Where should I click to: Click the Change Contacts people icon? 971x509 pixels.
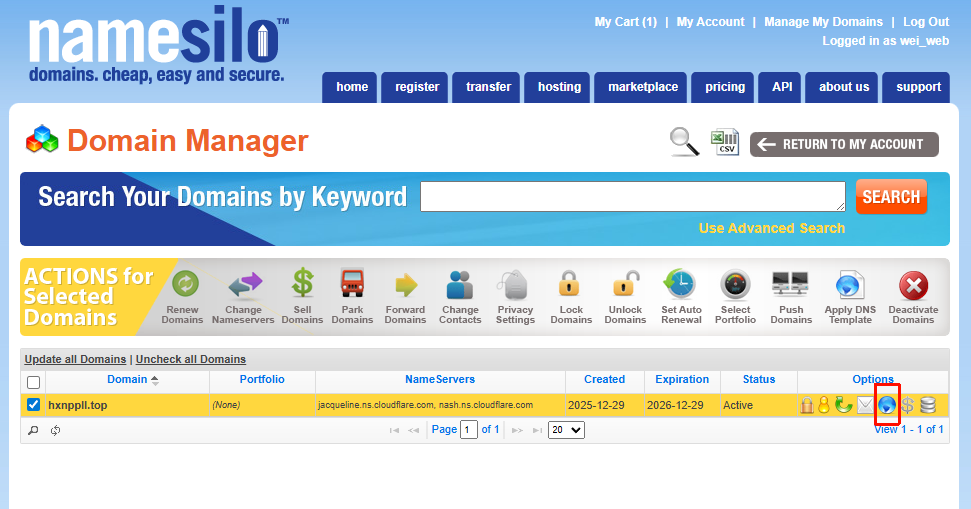tap(460, 285)
